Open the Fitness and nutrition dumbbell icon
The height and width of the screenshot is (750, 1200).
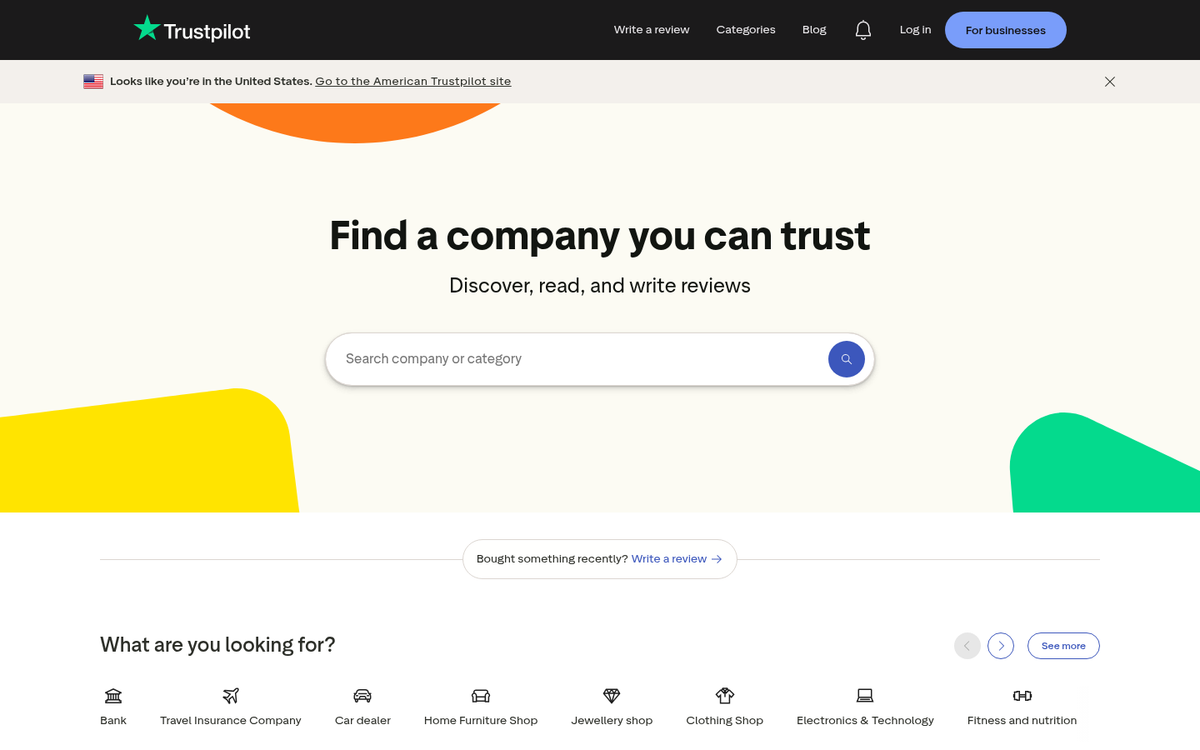(x=1022, y=695)
